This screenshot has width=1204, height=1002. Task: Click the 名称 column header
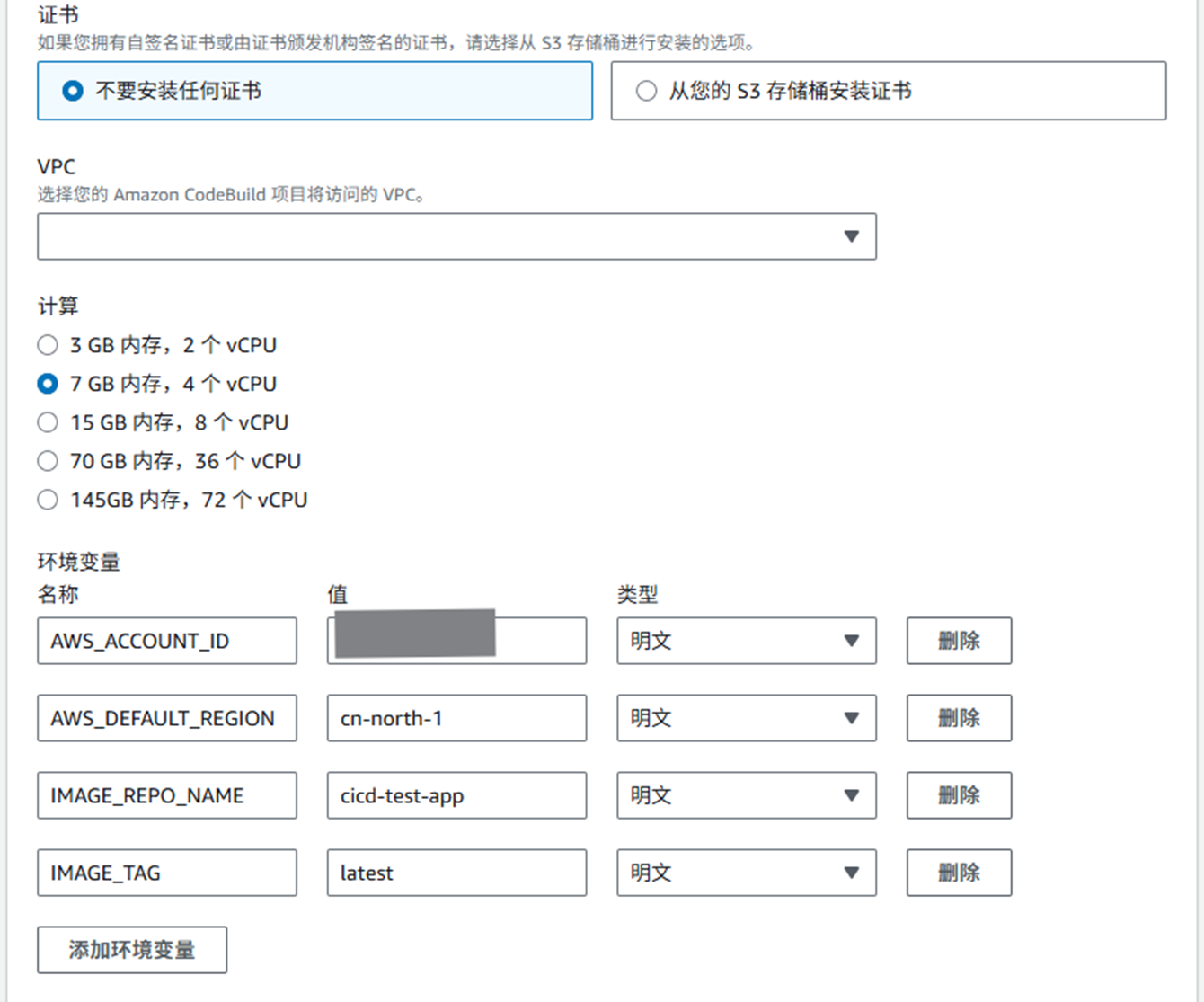(x=58, y=594)
